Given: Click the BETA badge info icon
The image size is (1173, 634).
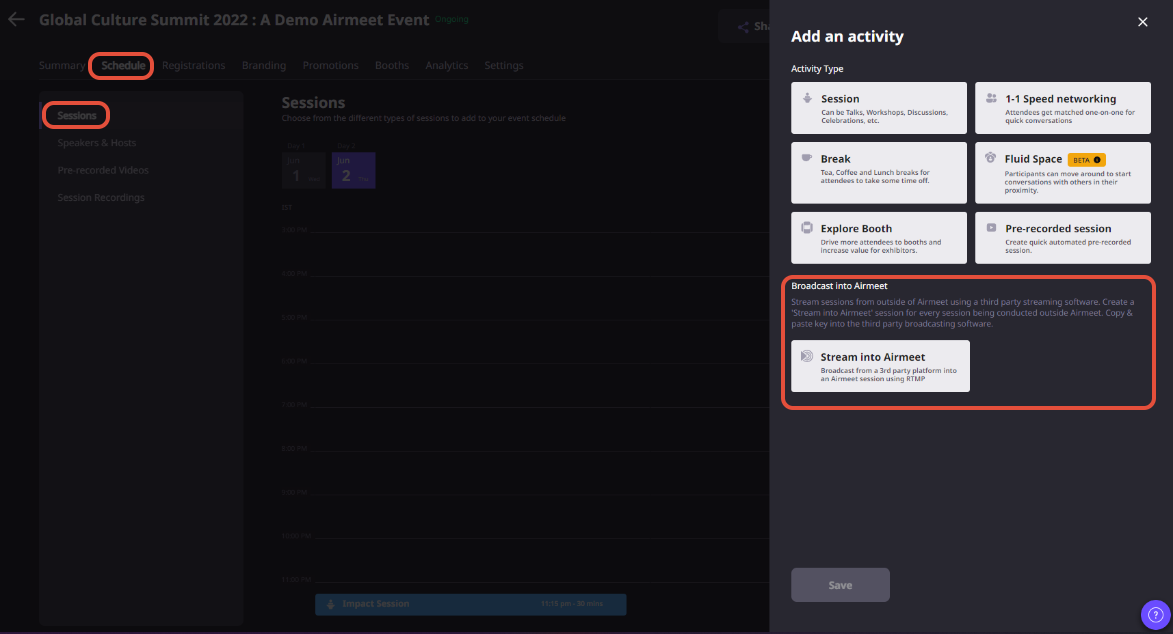Looking at the screenshot, I should click(1097, 159).
